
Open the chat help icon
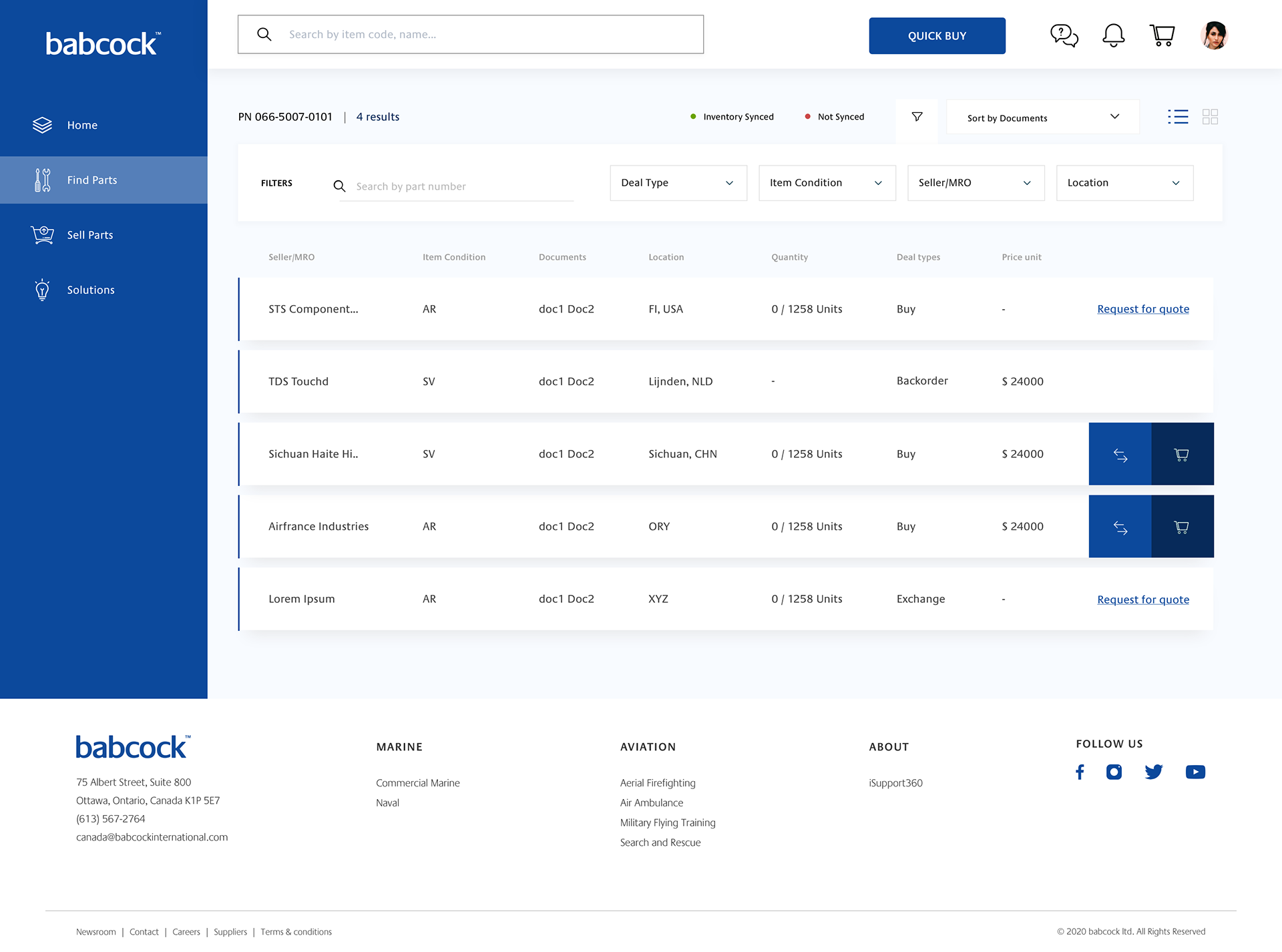(1064, 35)
